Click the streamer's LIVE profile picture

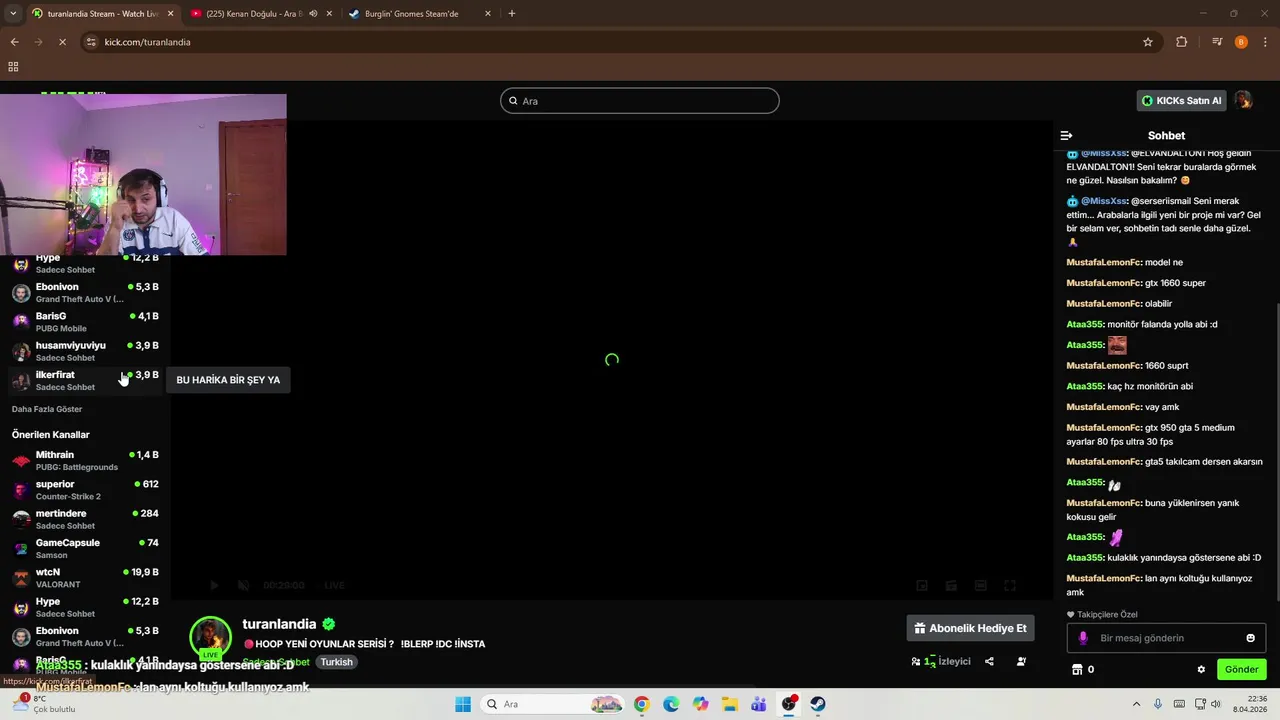tap(211, 638)
